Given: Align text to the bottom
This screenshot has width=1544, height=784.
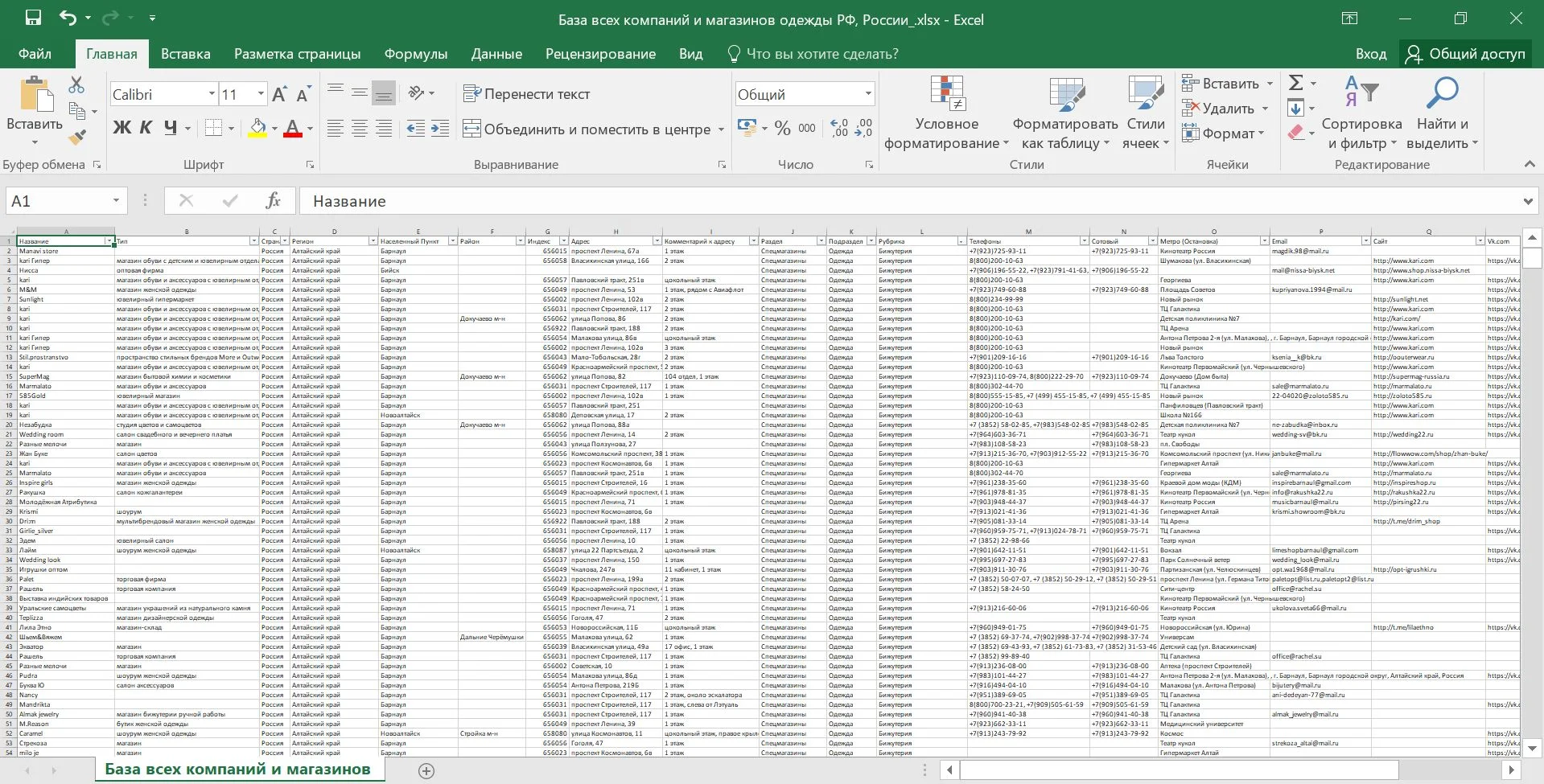Looking at the screenshot, I should coord(384,92).
